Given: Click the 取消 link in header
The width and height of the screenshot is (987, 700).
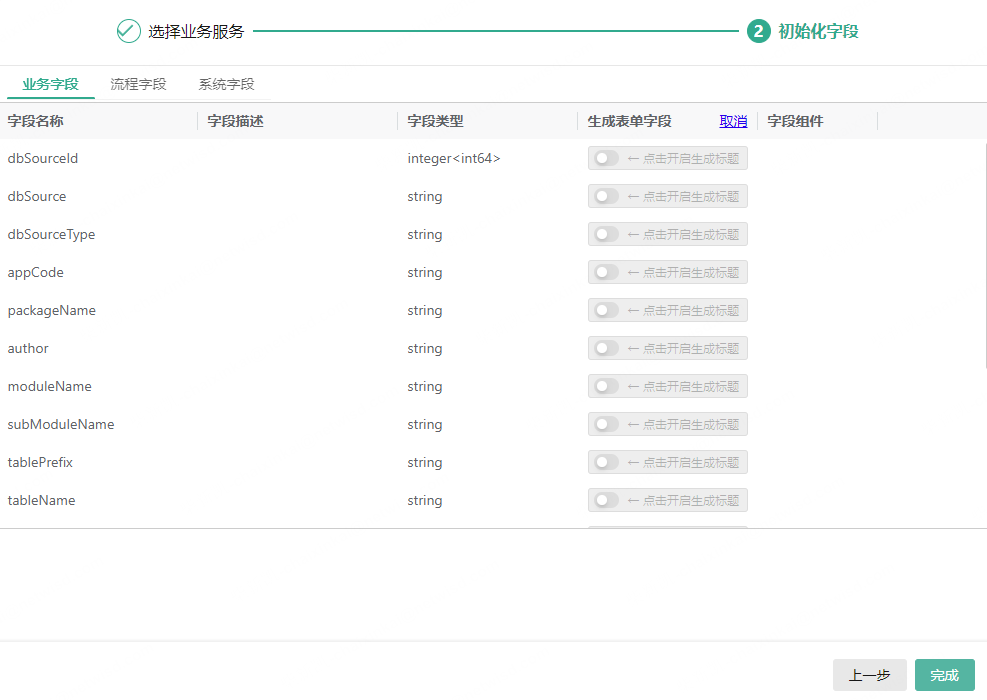Looking at the screenshot, I should pos(733,121).
